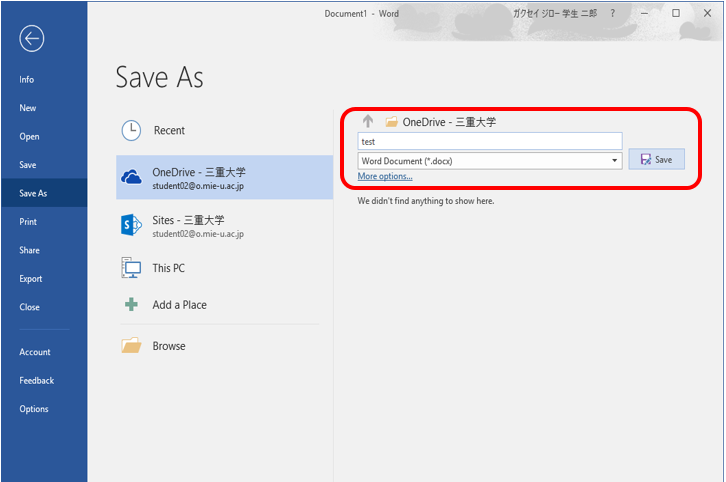Open Word Options

(x=34, y=409)
